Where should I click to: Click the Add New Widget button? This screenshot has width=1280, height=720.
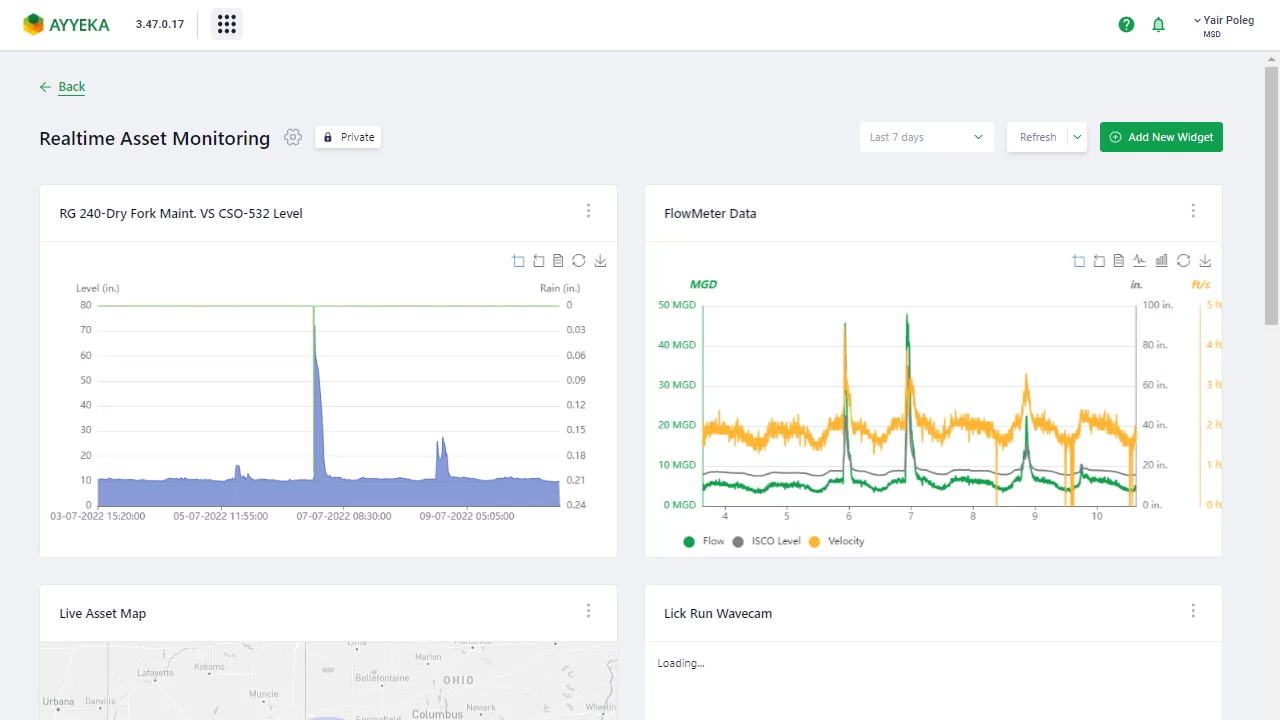click(x=1161, y=137)
